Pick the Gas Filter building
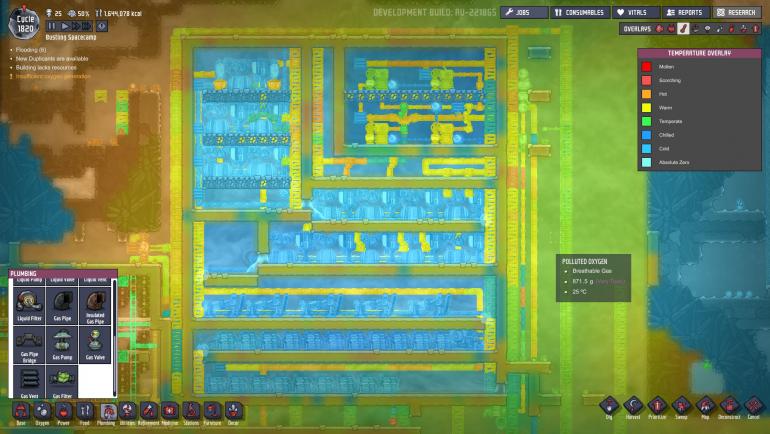Screen dimensions: 770x434 click(x=62, y=381)
